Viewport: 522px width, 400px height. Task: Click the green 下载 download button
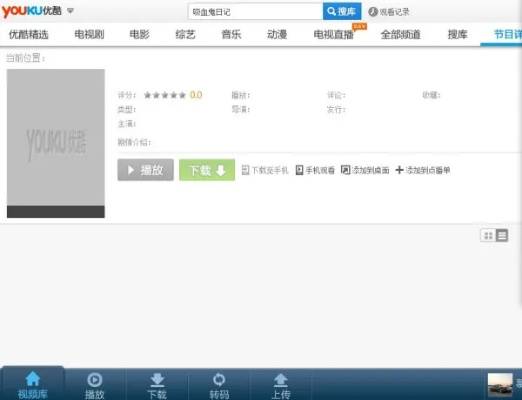(x=207, y=170)
